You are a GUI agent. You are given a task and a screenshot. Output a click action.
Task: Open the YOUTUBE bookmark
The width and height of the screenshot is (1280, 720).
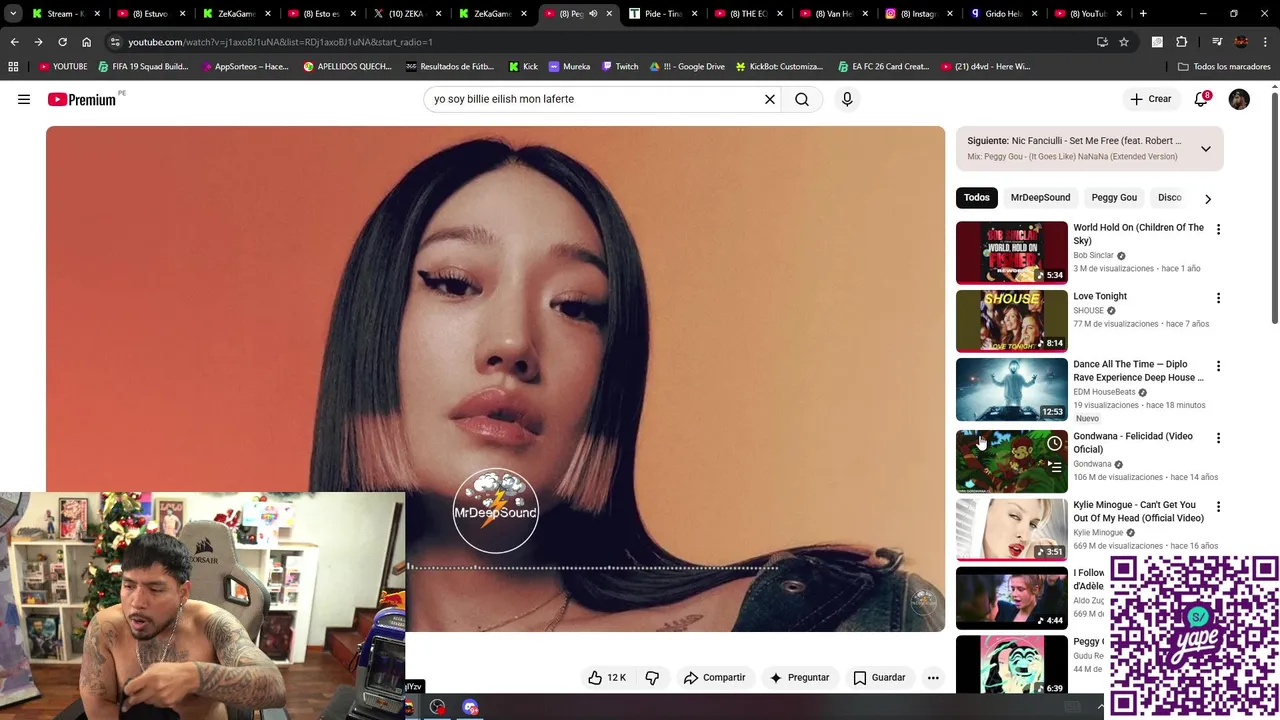click(x=64, y=66)
